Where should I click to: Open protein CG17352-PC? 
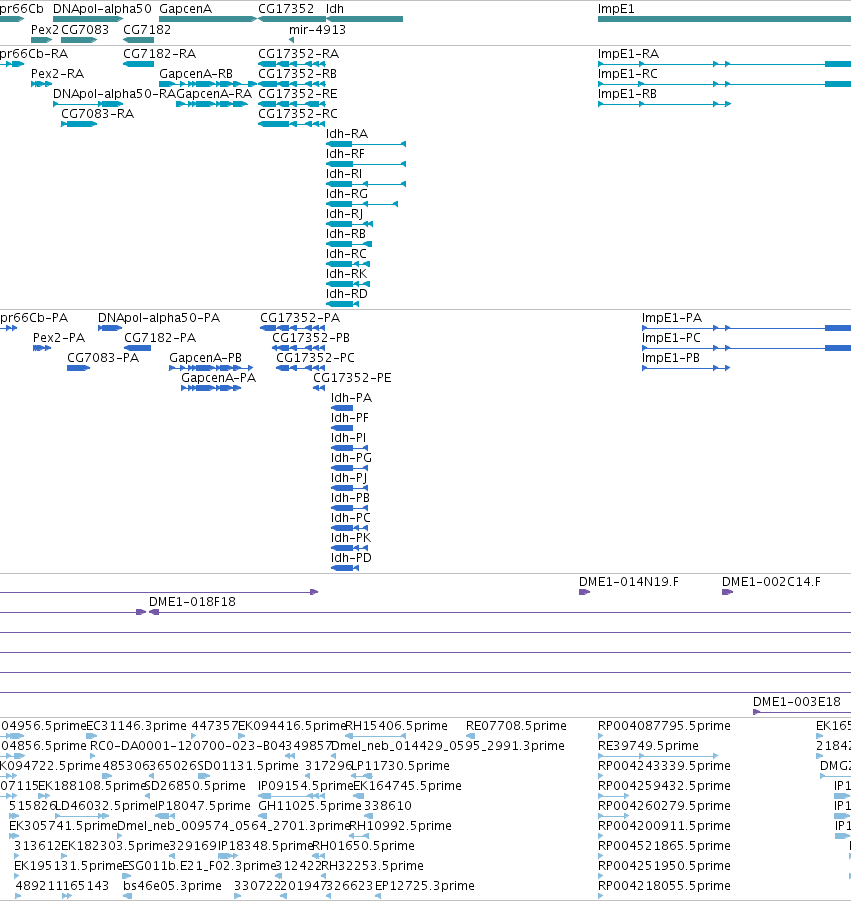click(315, 358)
